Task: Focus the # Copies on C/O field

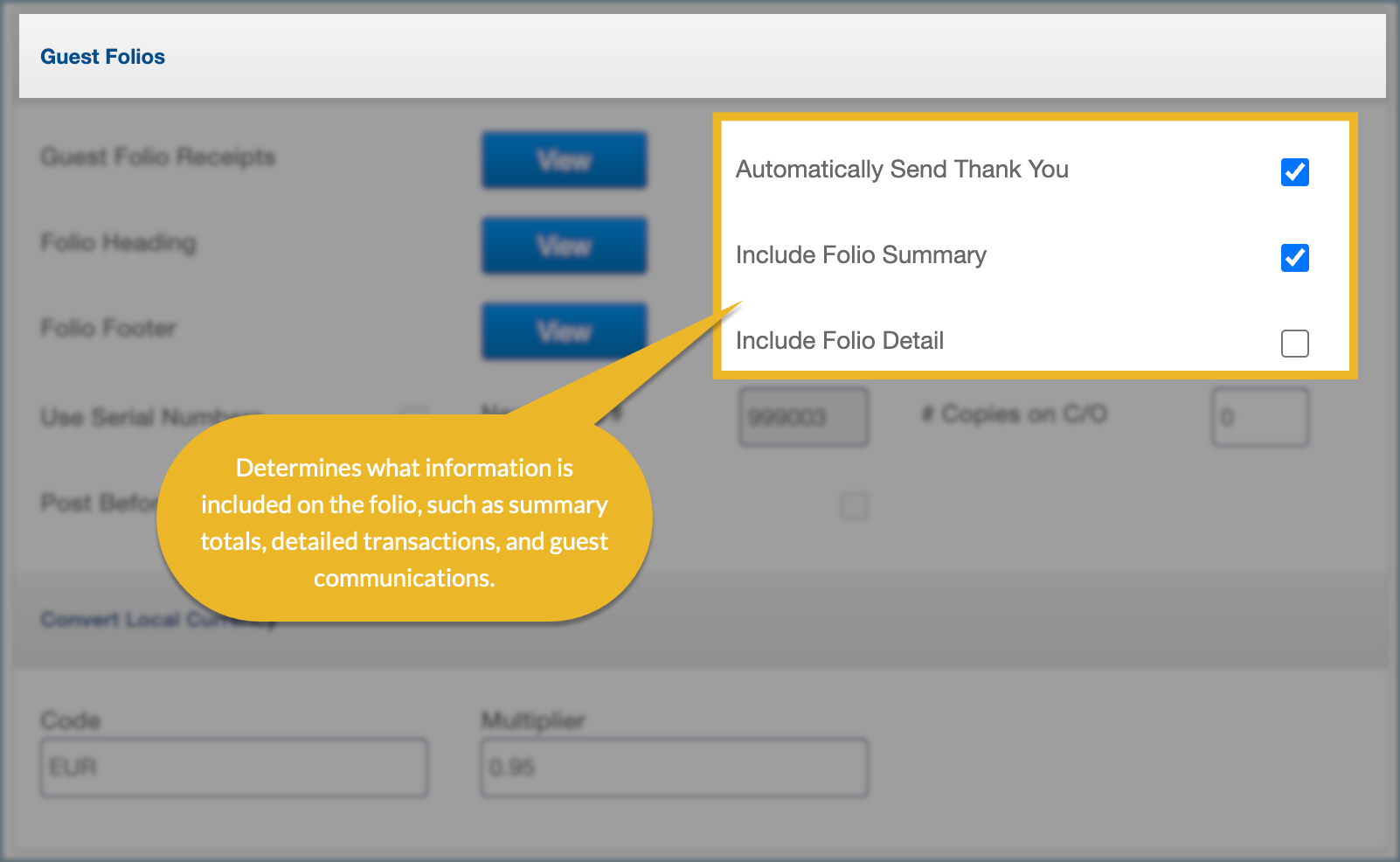Action: [1259, 417]
